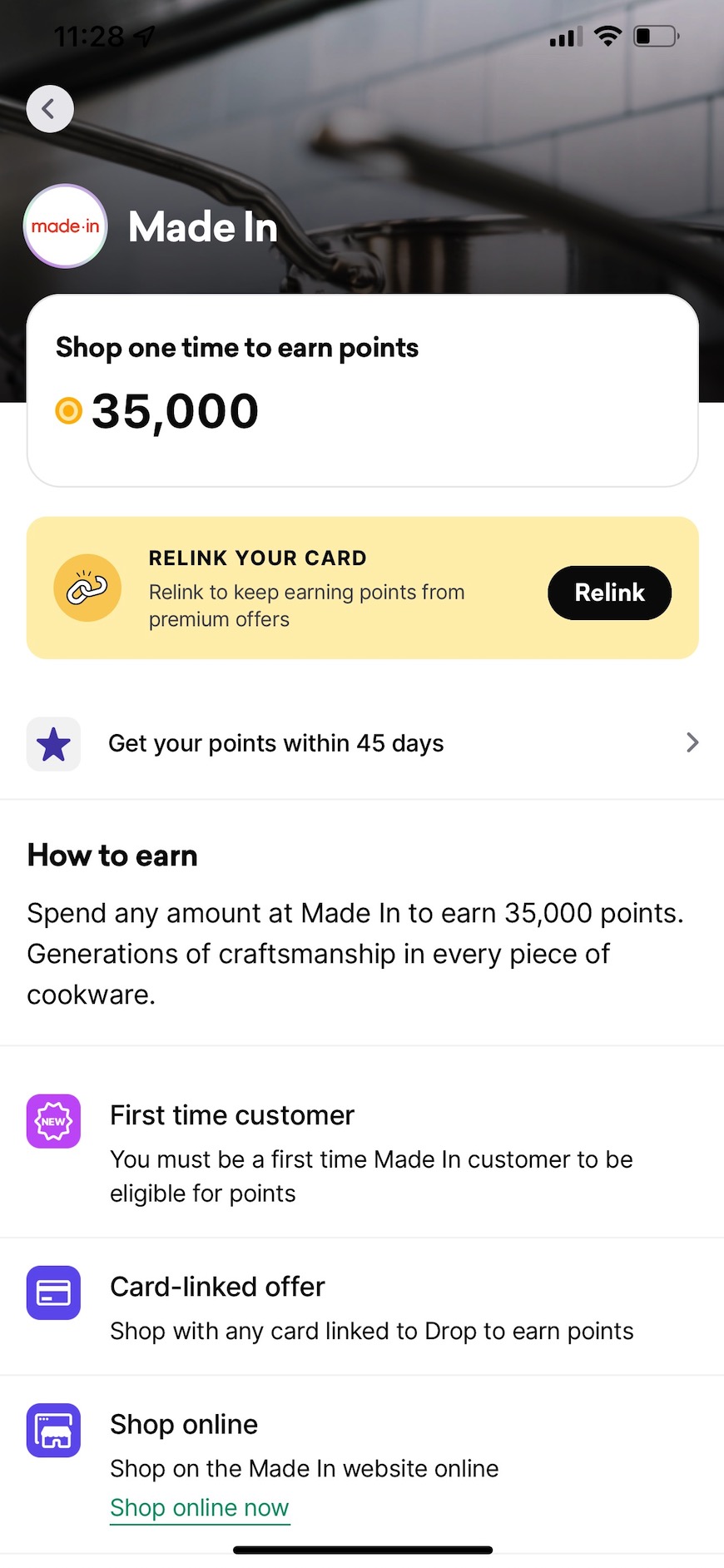Tap the yellow Relink Your Card banner
The width and height of the screenshot is (724, 1568).
(x=333, y=588)
